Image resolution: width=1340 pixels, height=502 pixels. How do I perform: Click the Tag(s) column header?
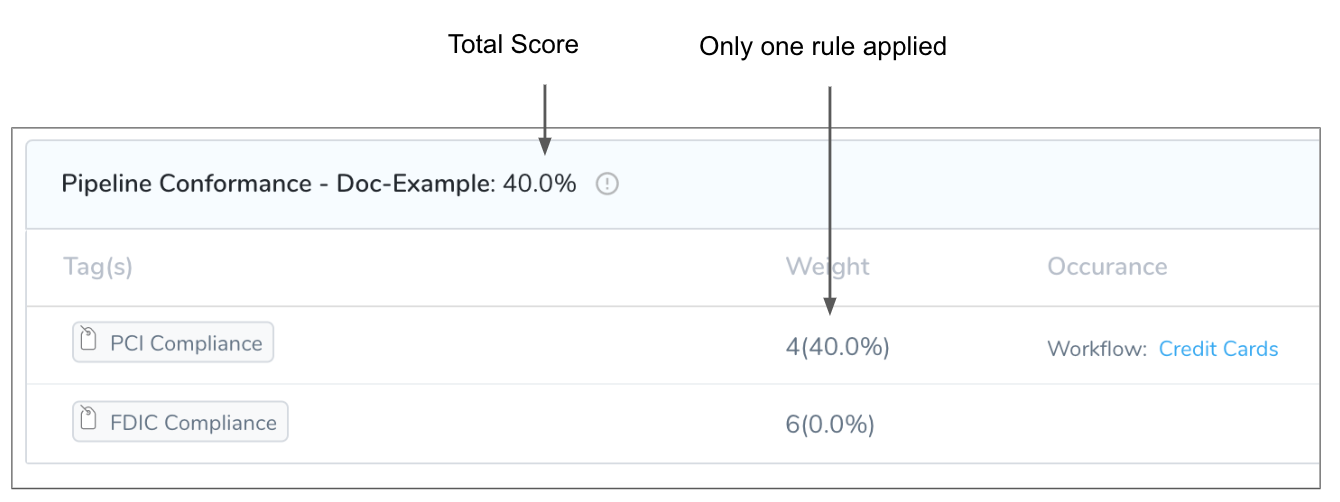click(x=98, y=267)
